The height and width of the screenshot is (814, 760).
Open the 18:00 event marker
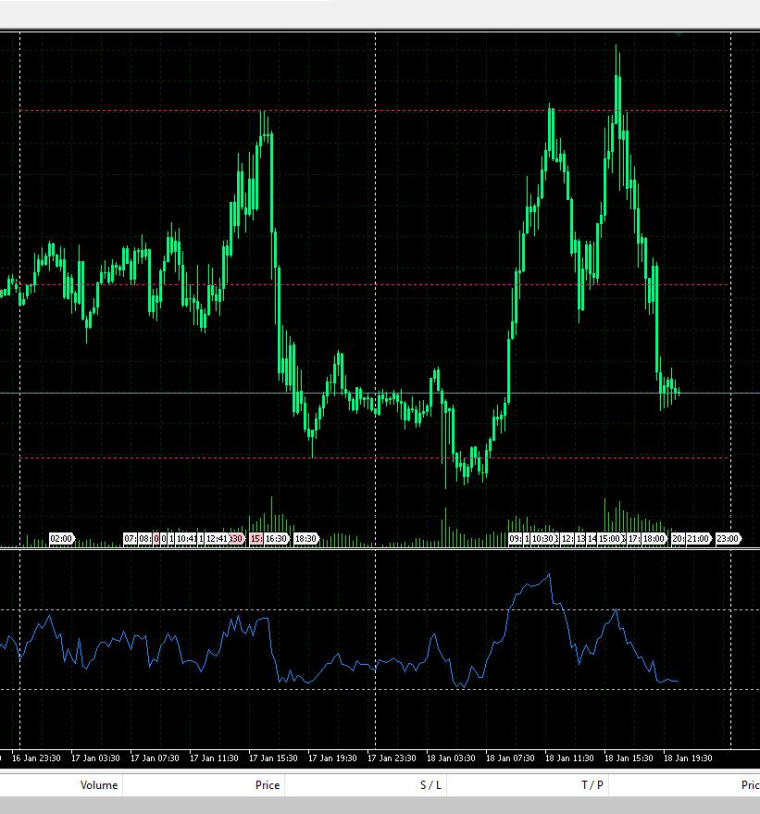click(654, 539)
